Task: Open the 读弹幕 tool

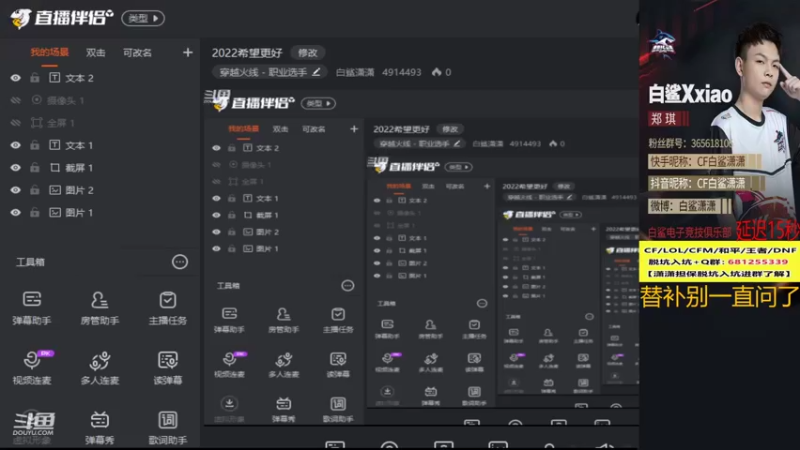Action: coord(167,367)
